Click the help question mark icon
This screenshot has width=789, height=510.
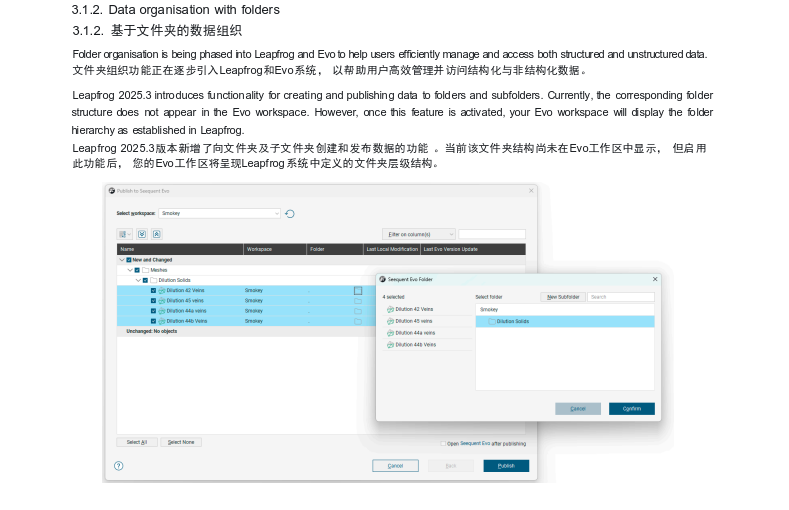tap(118, 465)
